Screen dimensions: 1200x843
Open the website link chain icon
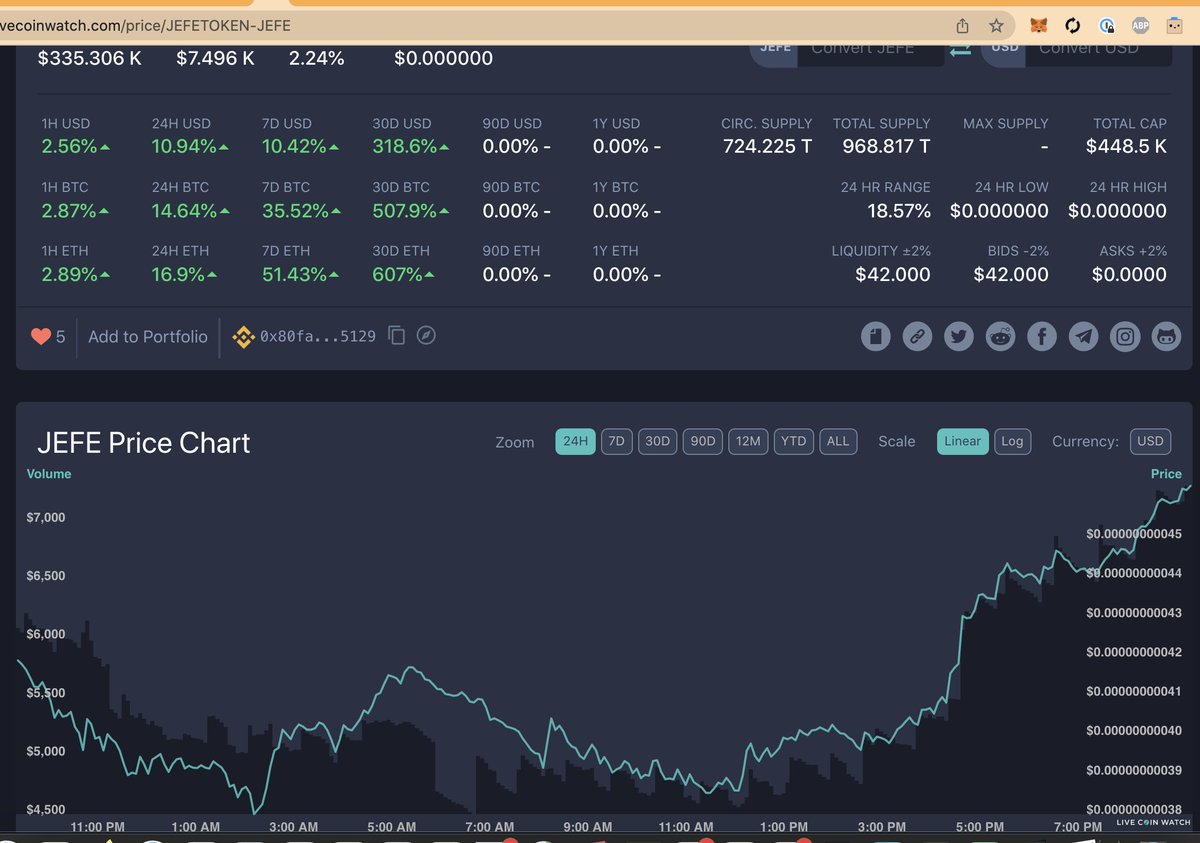(917, 337)
